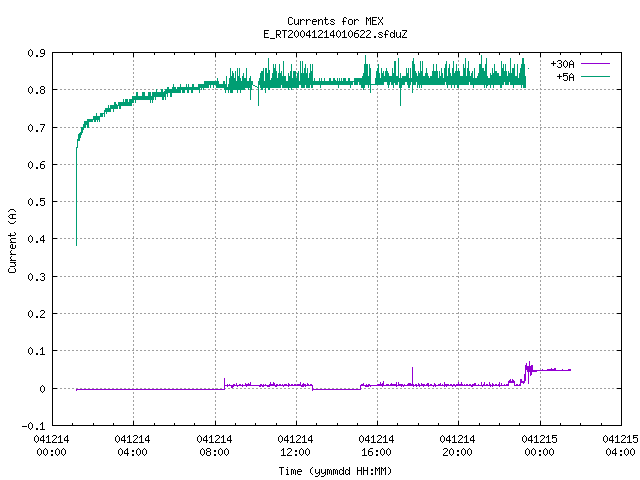Click the 041214 00:00 x-axis tick label
This screenshot has width=640, height=480.
click(x=51, y=446)
